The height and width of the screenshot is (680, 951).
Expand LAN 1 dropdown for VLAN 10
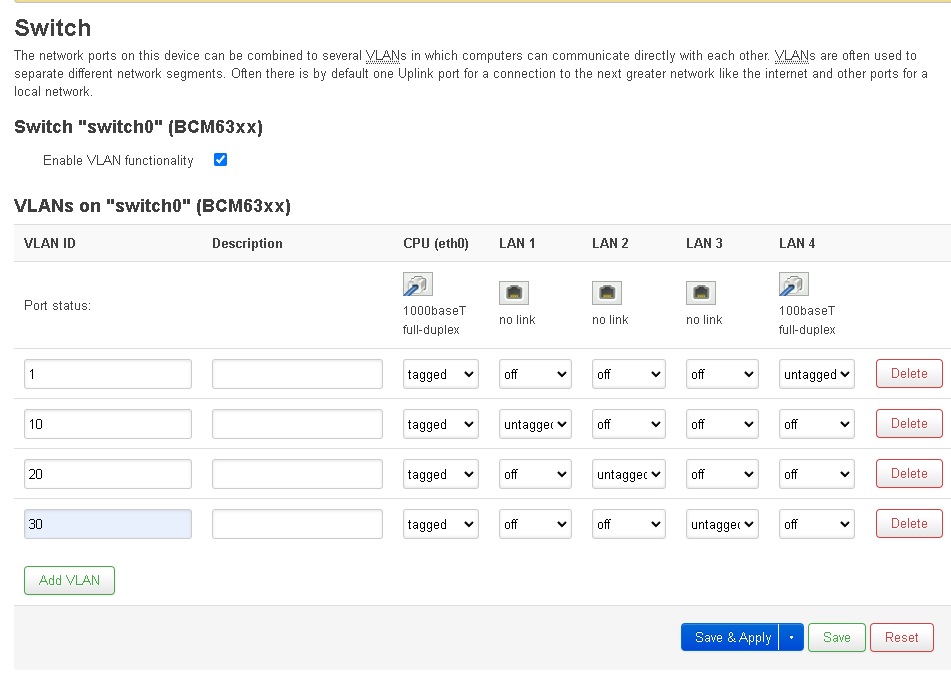tap(535, 424)
